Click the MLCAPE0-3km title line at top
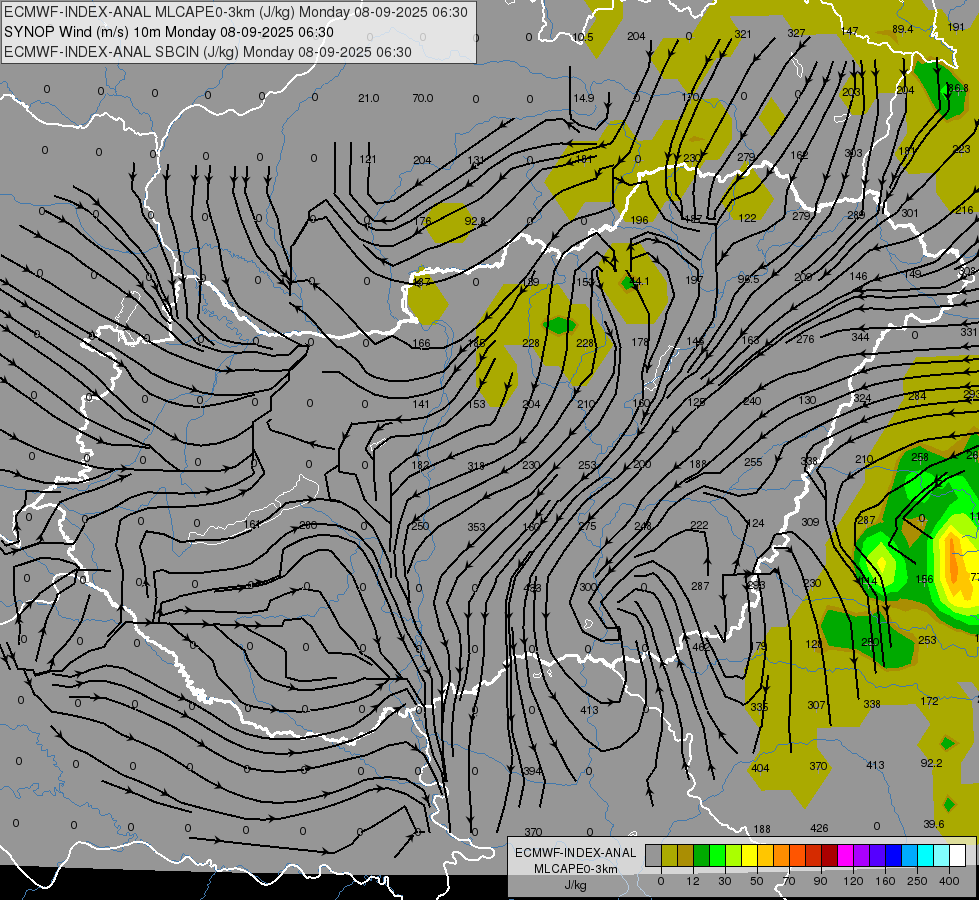 click(x=235, y=12)
